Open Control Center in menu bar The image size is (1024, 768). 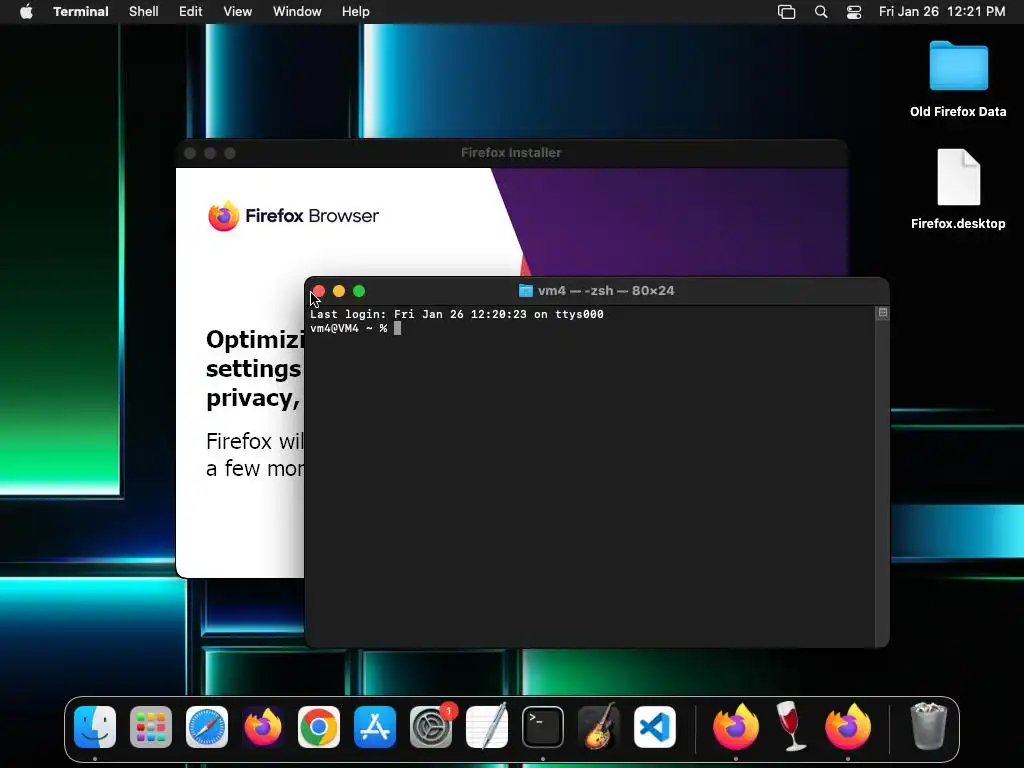tap(854, 12)
